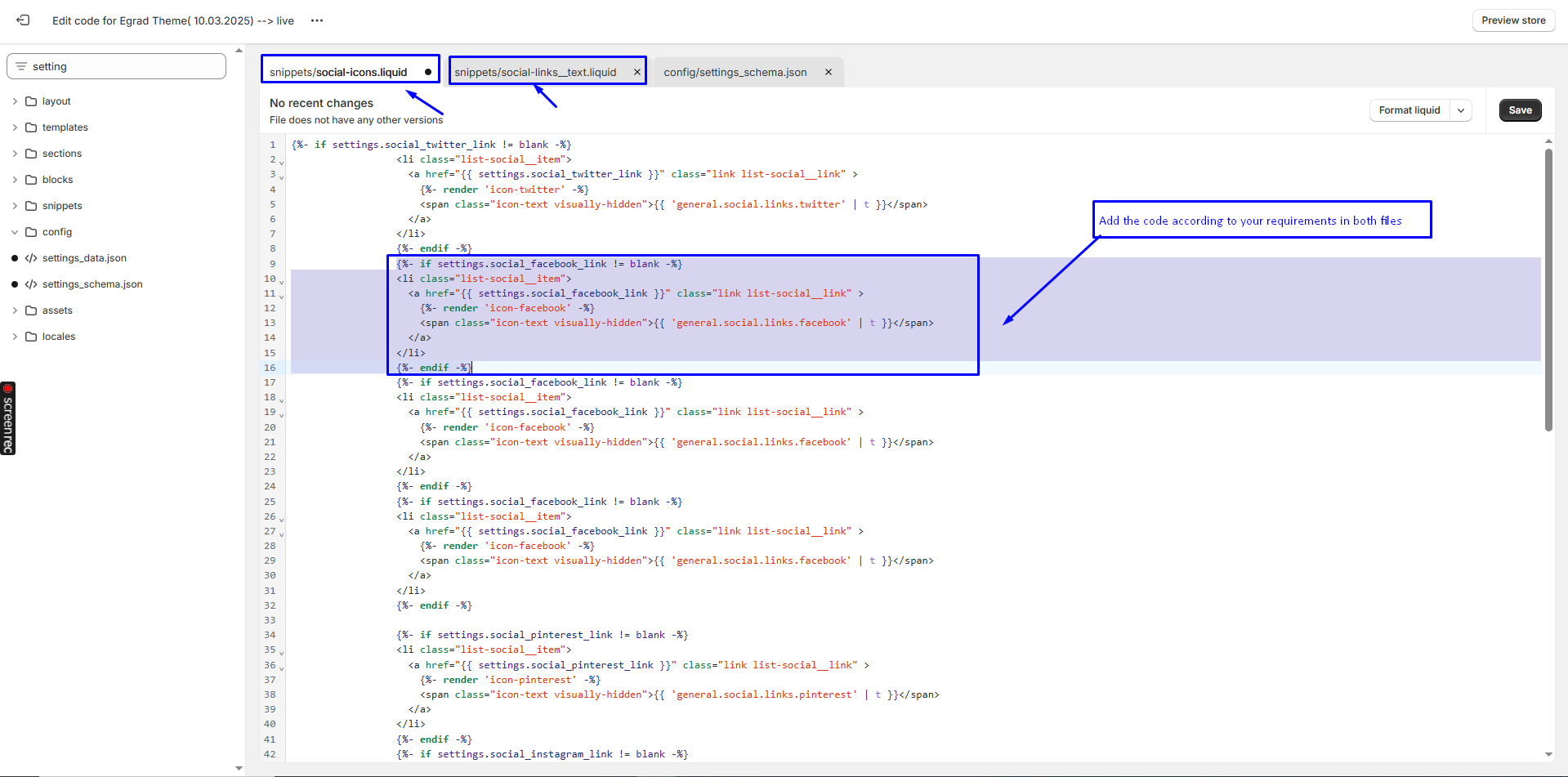The width and height of the screenshot is (1568, 777).
Task: Close the social-links__text.liquid tab
Action: pos(637,72)
